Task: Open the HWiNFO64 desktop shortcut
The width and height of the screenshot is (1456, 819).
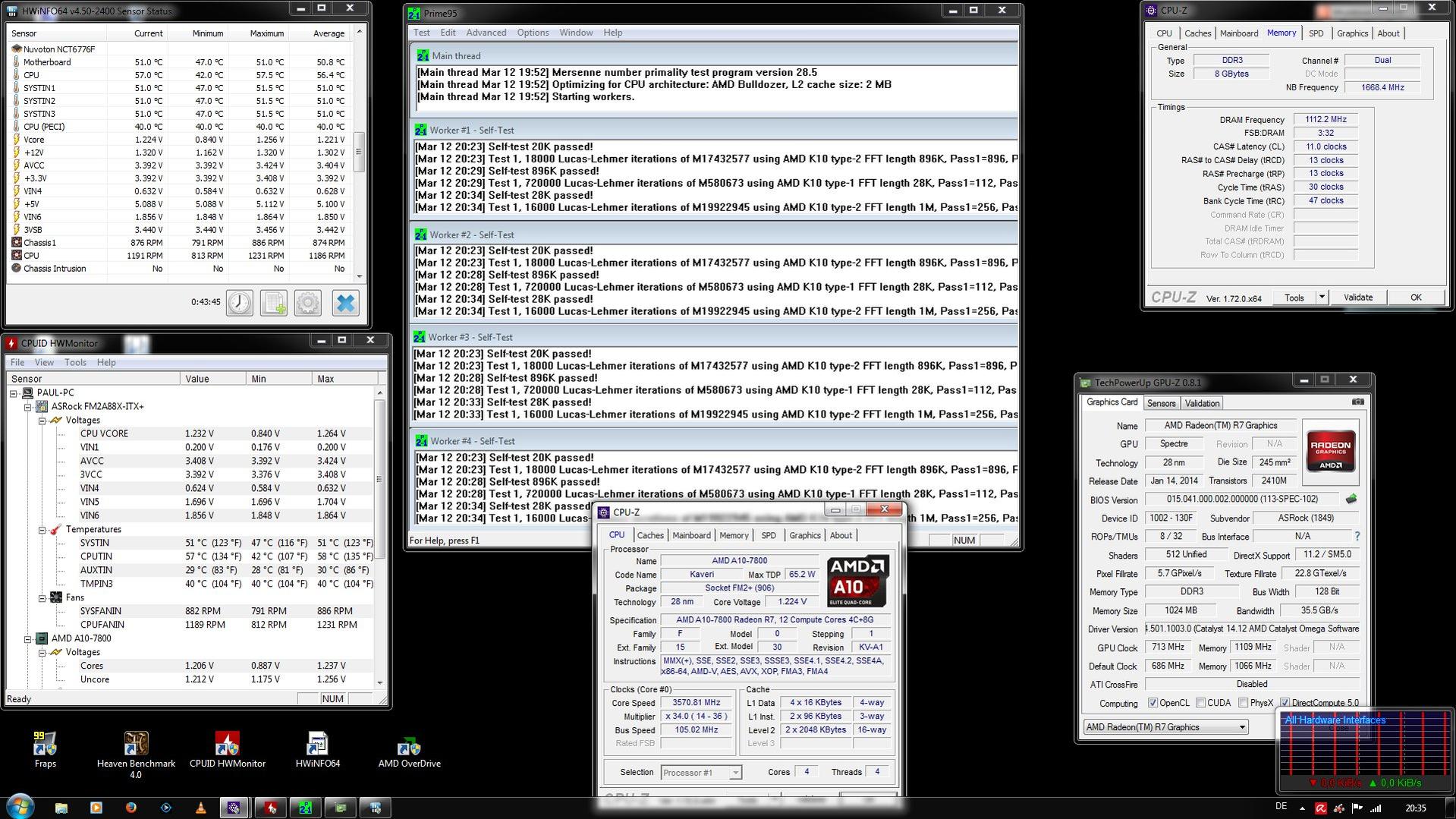Action: coord(317,749)
